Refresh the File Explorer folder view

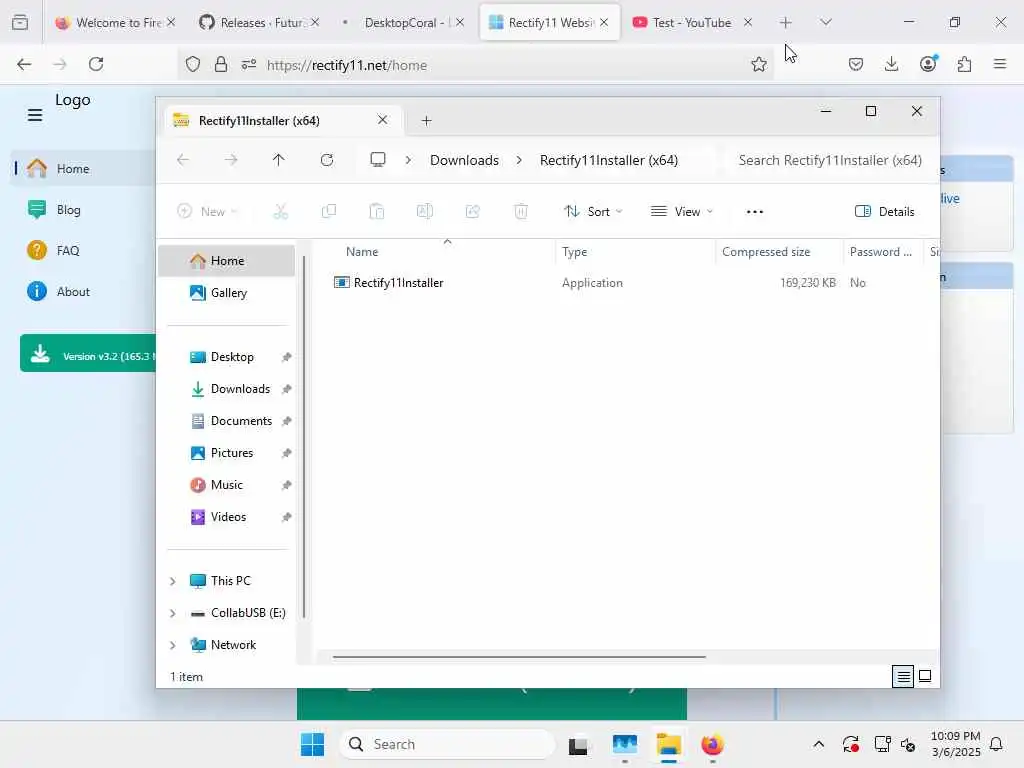(327, 160)
